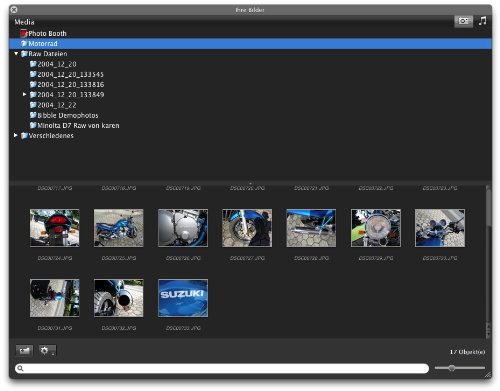
Task: Select the rear view with fence photo
Action: [x=55, y=298]
